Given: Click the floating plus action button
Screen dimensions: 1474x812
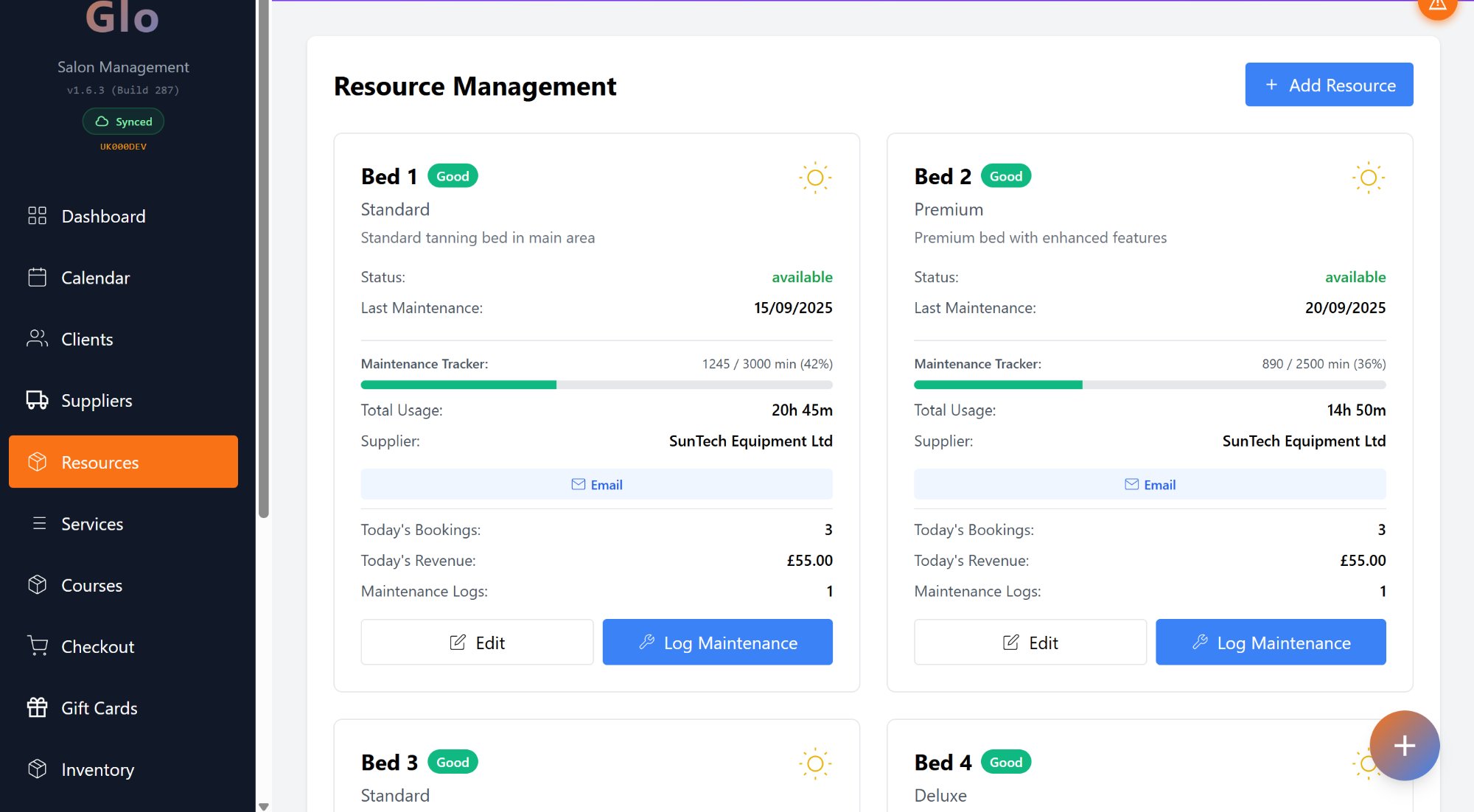Looking at the screenshot, I should [1403, 746].
